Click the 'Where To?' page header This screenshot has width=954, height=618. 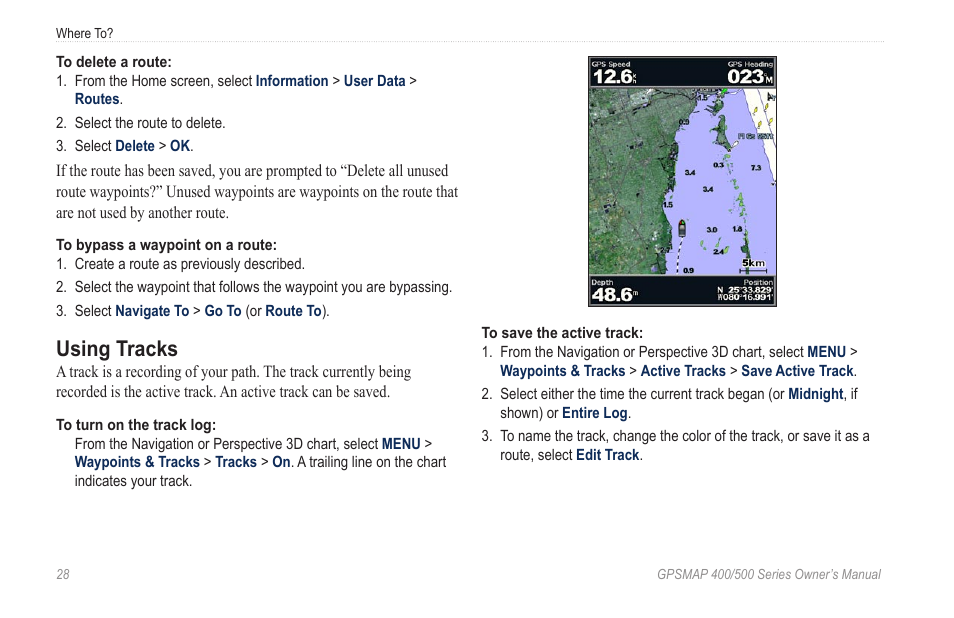click(85, 33)
